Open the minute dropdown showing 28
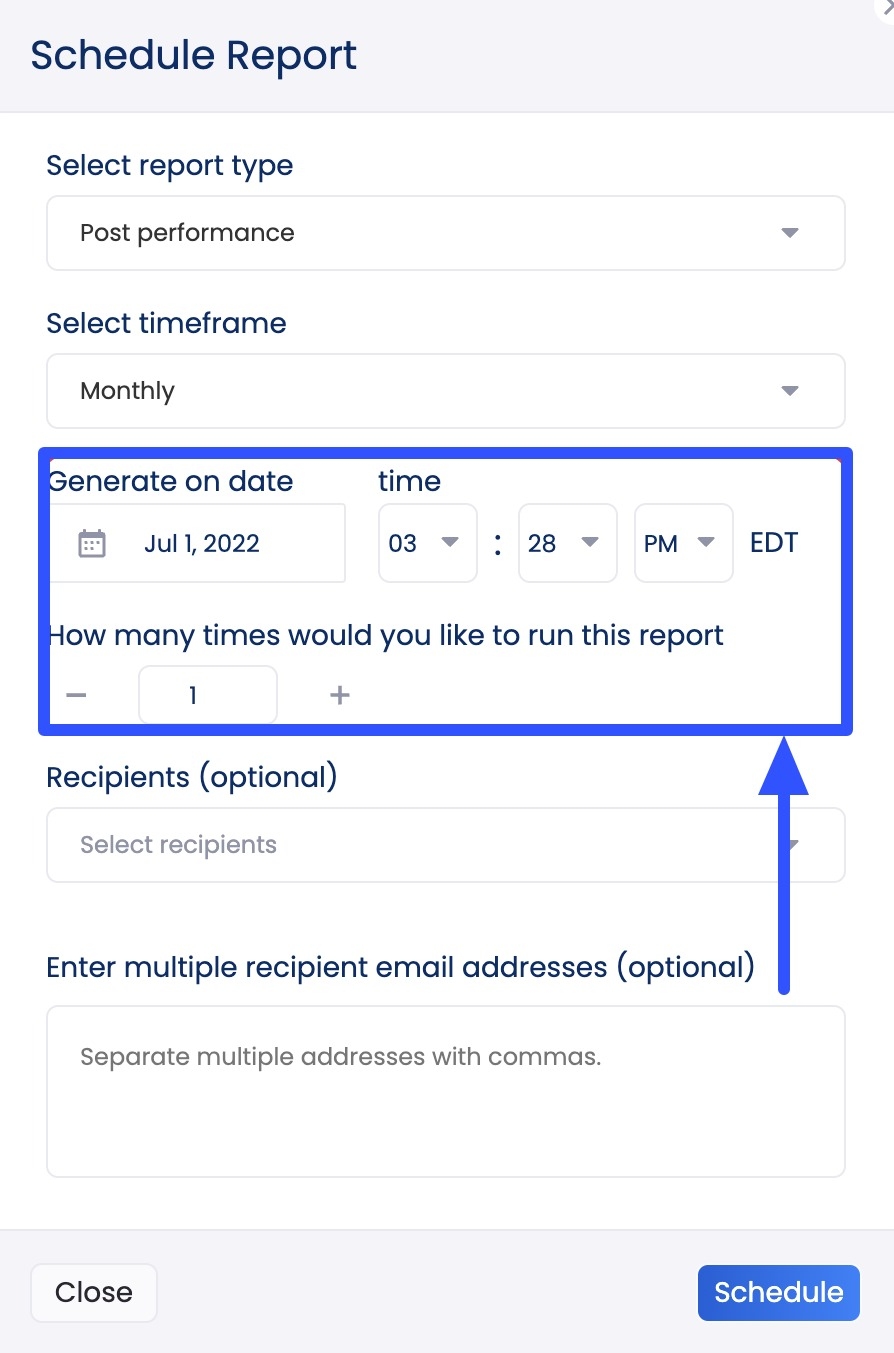The image size is (894, 1353). [x=567, y=543]
